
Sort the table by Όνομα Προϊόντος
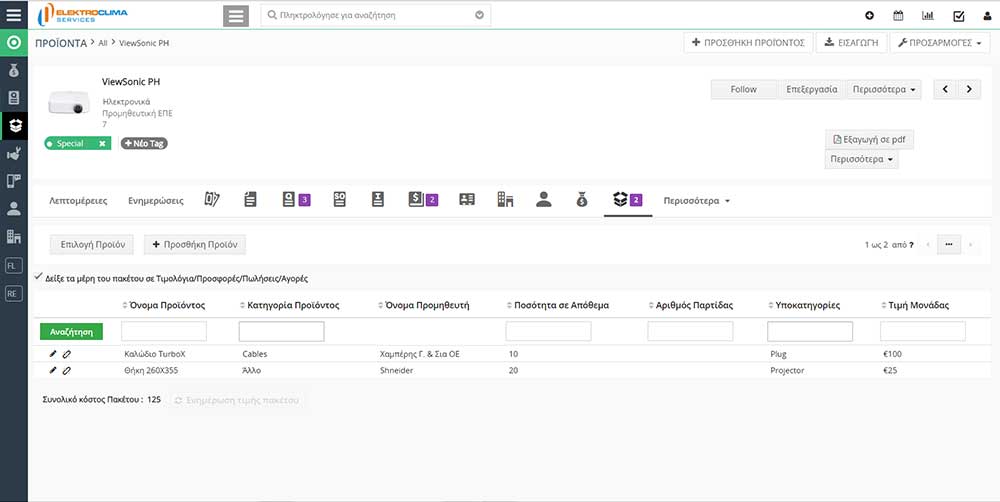click(x=163, y=306)
